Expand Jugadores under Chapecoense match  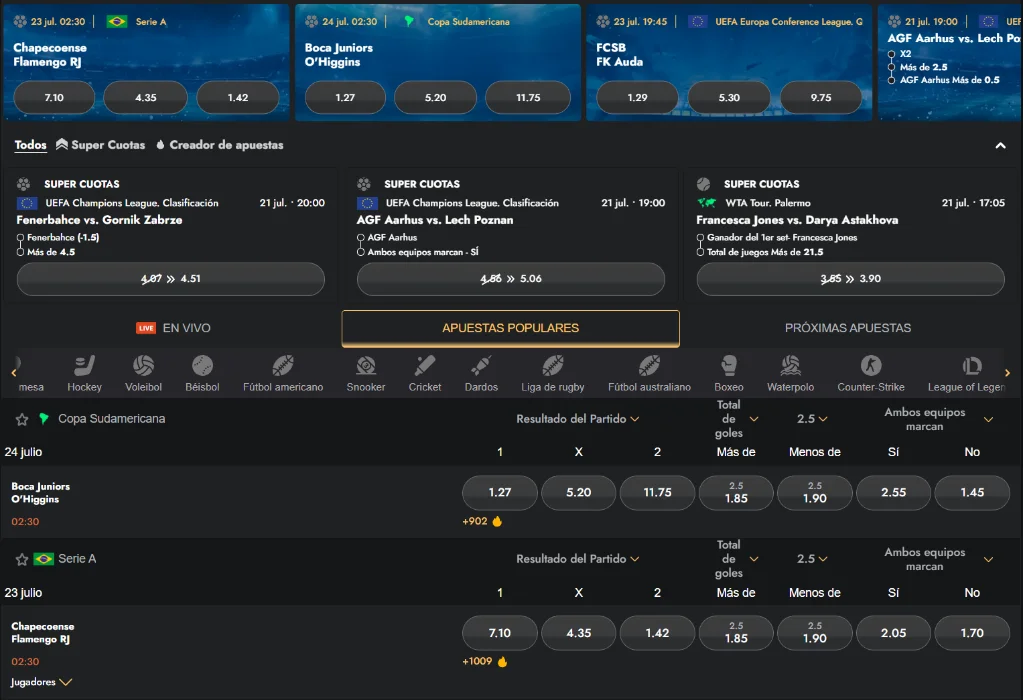coord(41,682)
